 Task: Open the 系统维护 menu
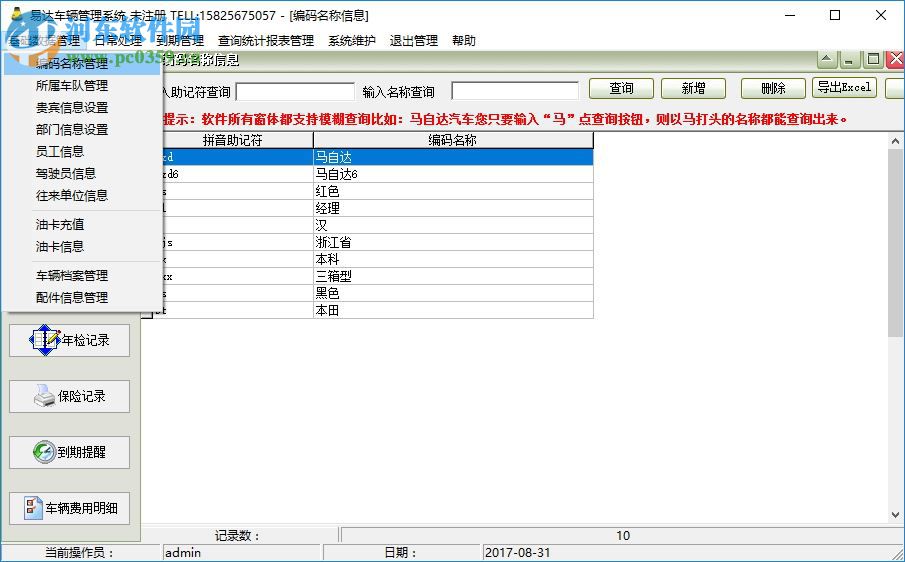(x=351, y=40)
